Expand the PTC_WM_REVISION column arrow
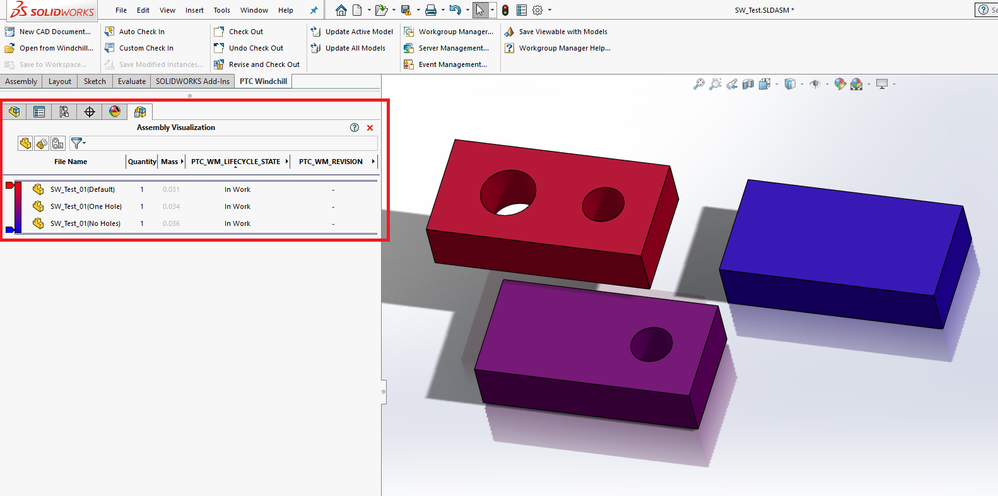The image size is (998, 496). [373, 161]
